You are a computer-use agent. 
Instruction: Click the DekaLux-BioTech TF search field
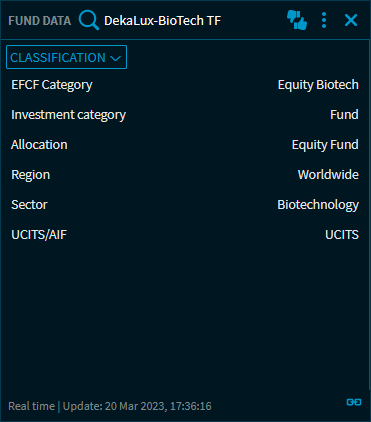(162, 21)
